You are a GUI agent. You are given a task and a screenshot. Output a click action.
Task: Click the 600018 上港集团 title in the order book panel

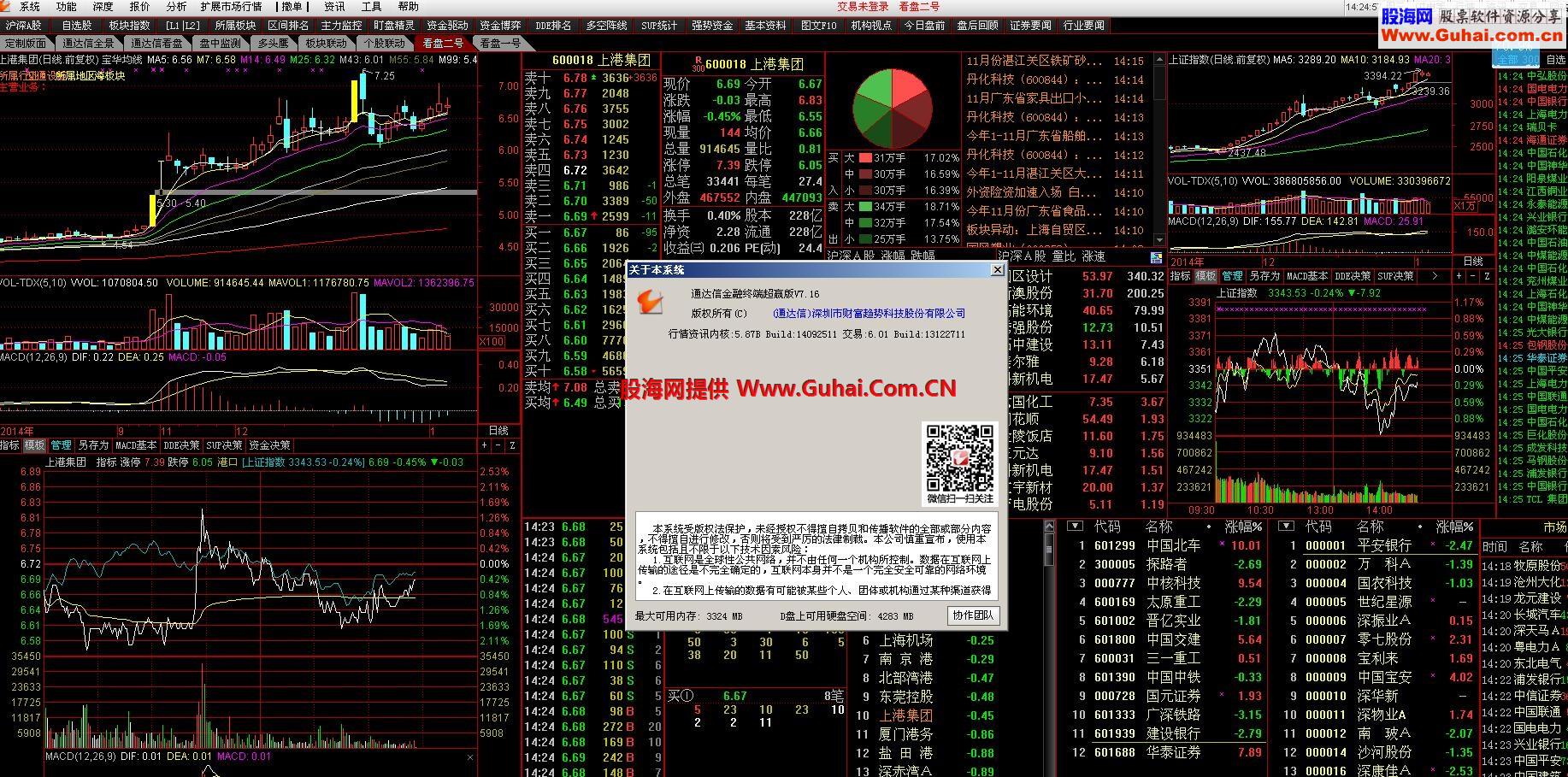click(x=601, y=61)
